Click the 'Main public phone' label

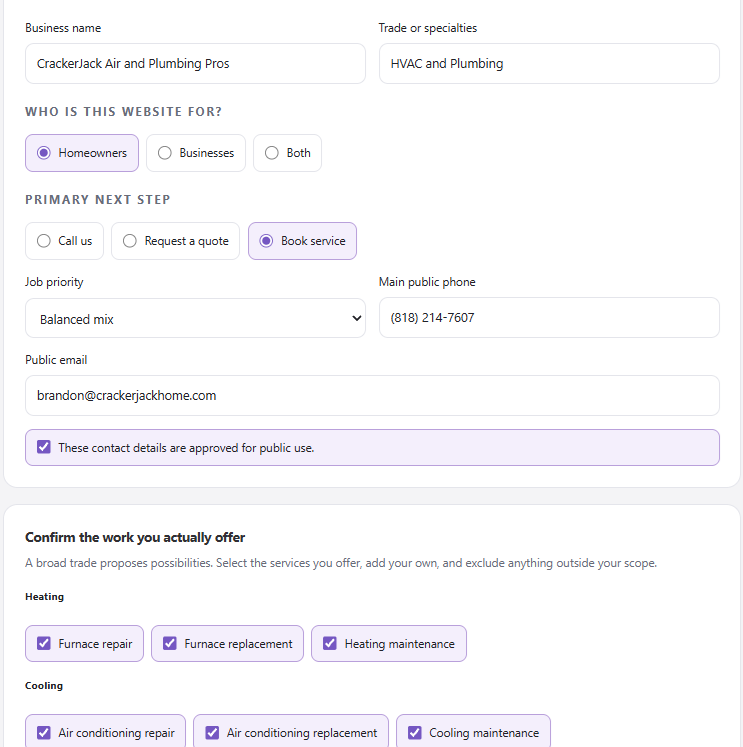pos(427,282)
